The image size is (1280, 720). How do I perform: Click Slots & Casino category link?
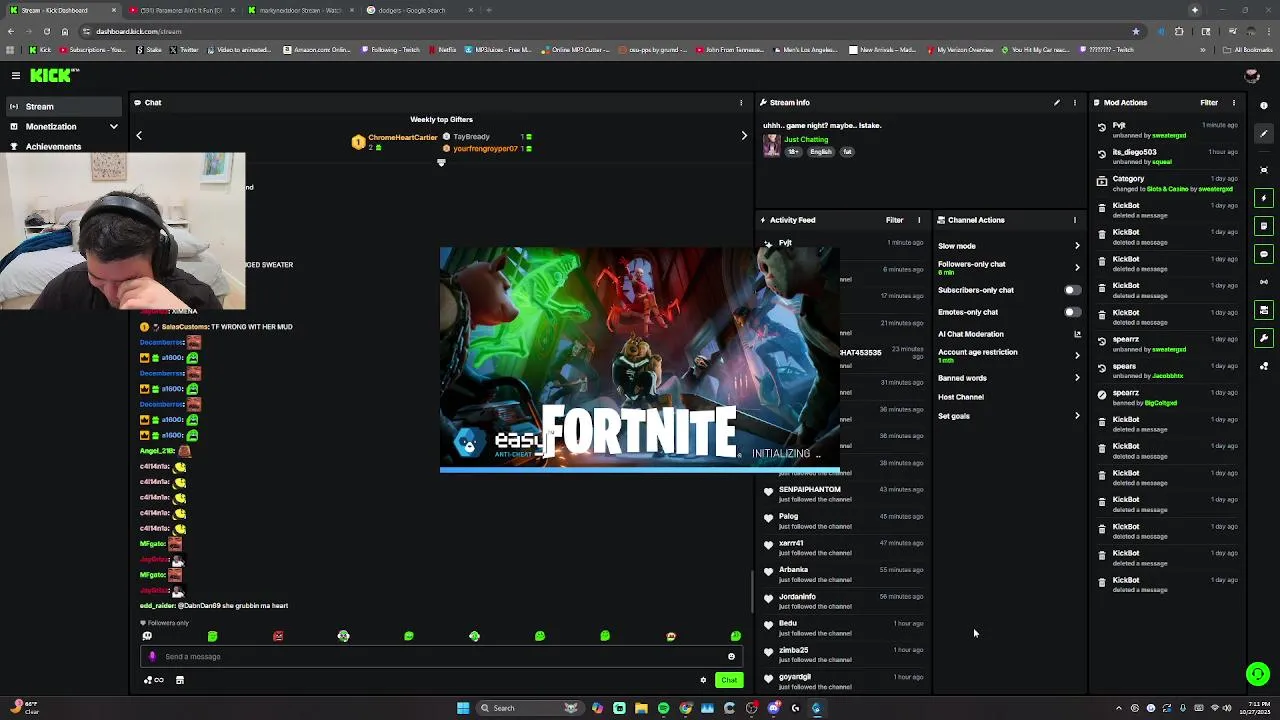tap(1168, 189)
